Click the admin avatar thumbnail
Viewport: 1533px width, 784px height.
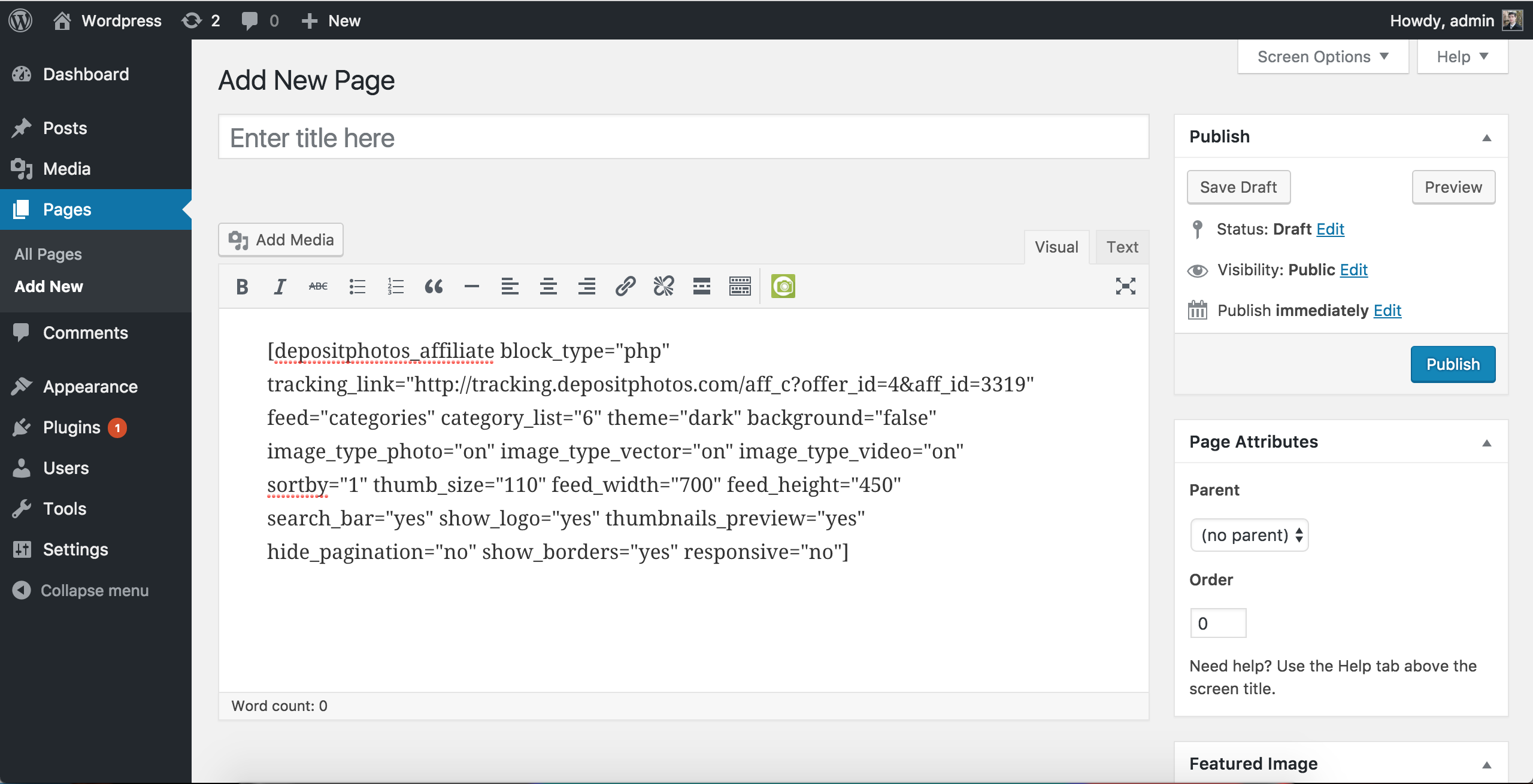tap(1512, 20)
